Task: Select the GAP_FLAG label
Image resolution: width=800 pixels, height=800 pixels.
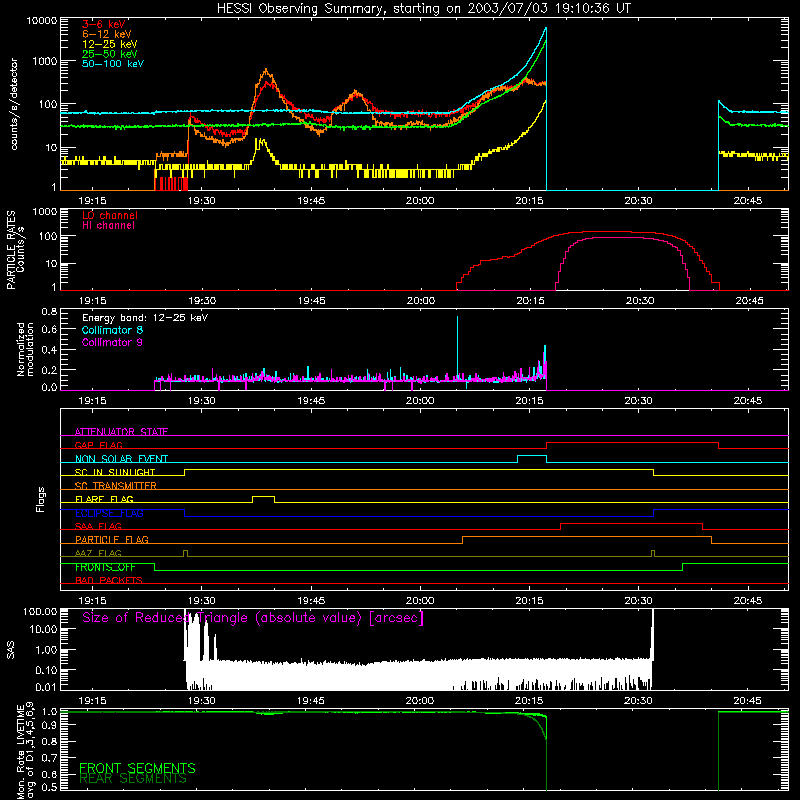Action: tap(98, 445)
